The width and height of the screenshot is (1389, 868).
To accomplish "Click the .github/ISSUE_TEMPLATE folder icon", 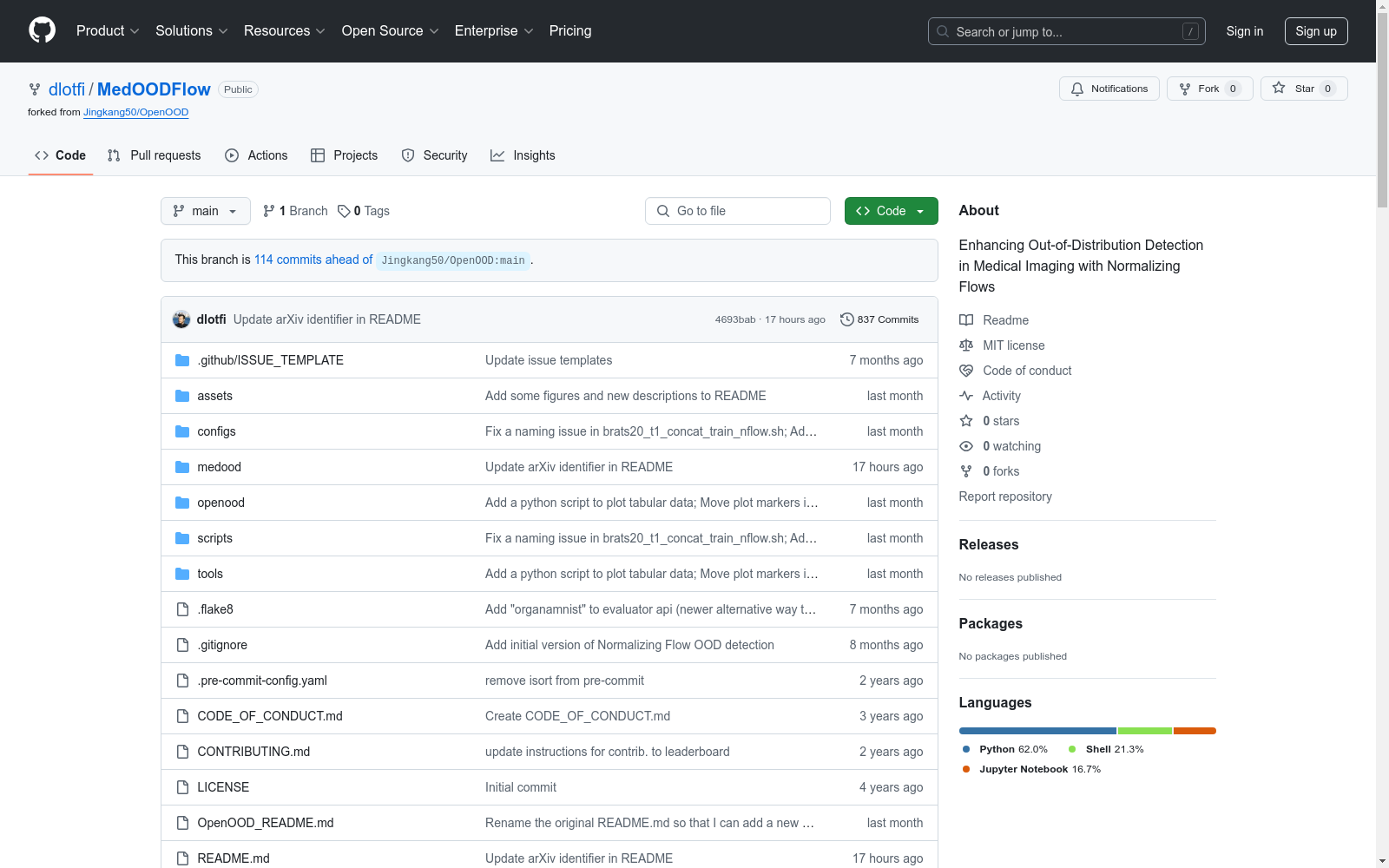I will tap(182, 360).
